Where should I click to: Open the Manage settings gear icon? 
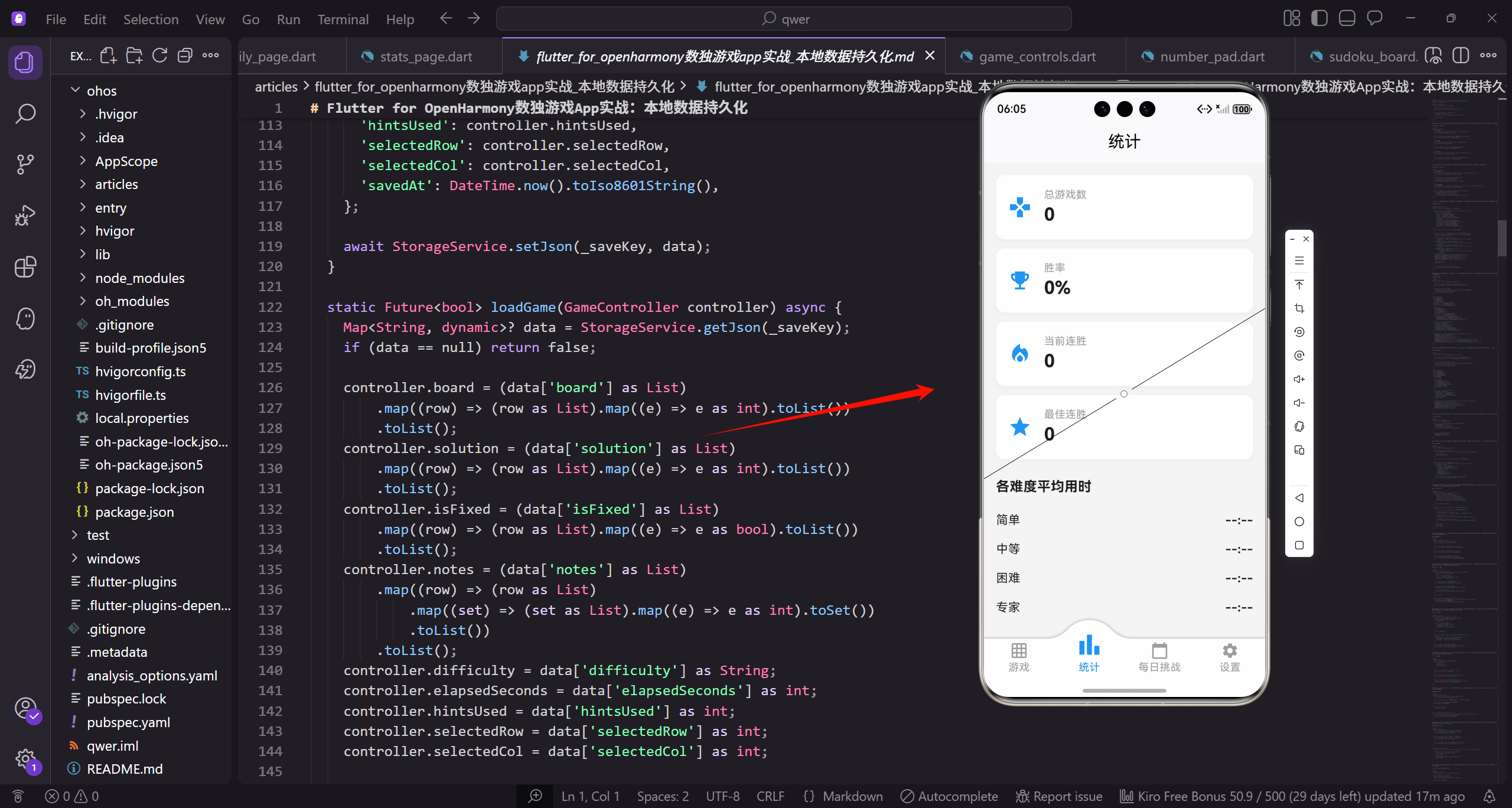[25, 758]
